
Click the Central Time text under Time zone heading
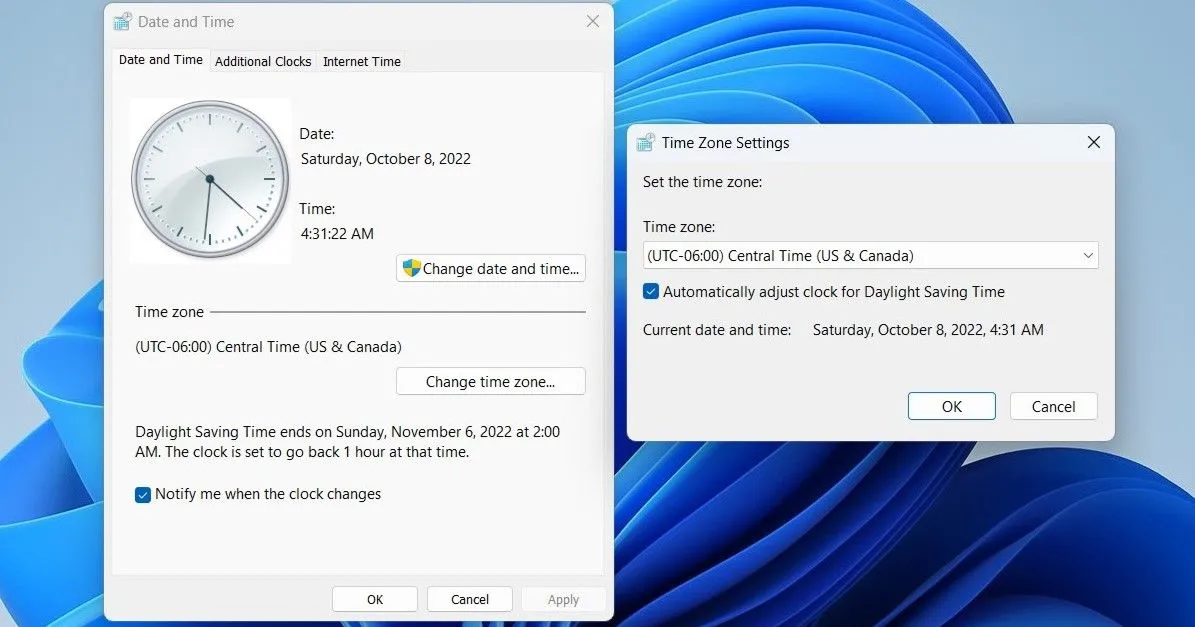268,347
